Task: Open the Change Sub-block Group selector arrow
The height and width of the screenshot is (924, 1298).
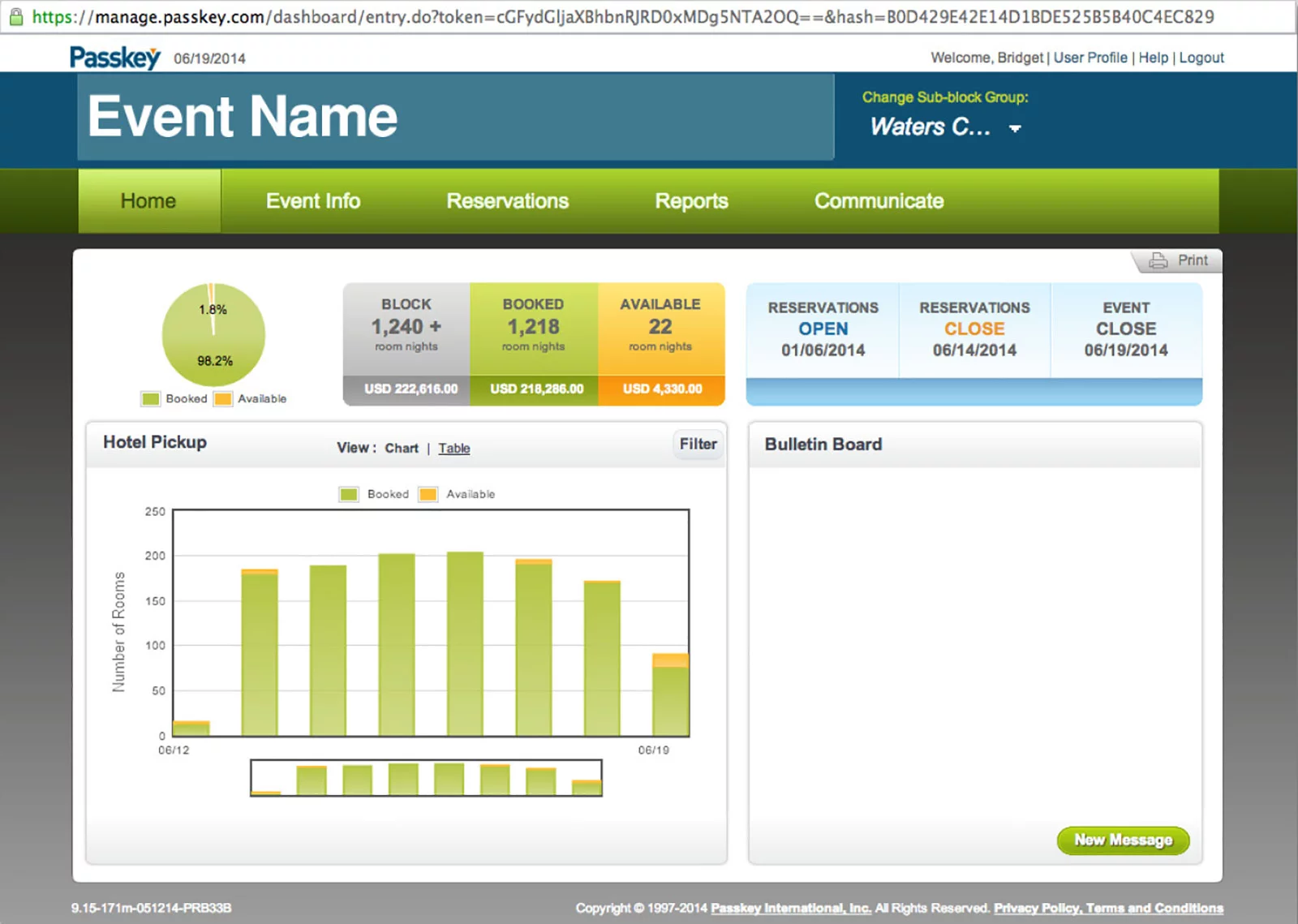Action: tap(1016, 128)
